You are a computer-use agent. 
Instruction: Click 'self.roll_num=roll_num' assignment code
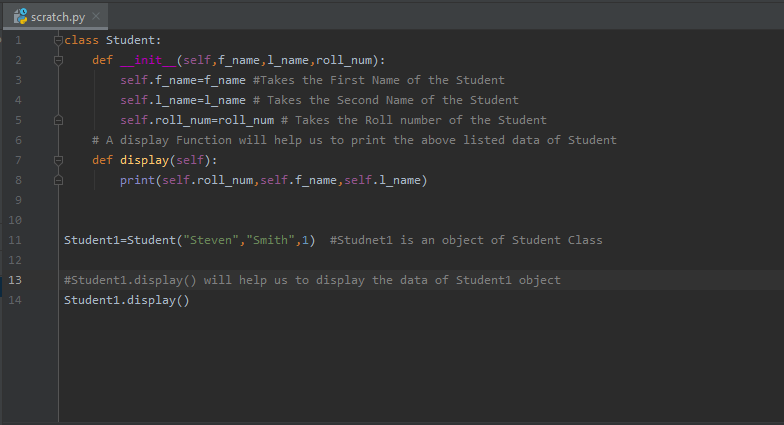point(197,120)
